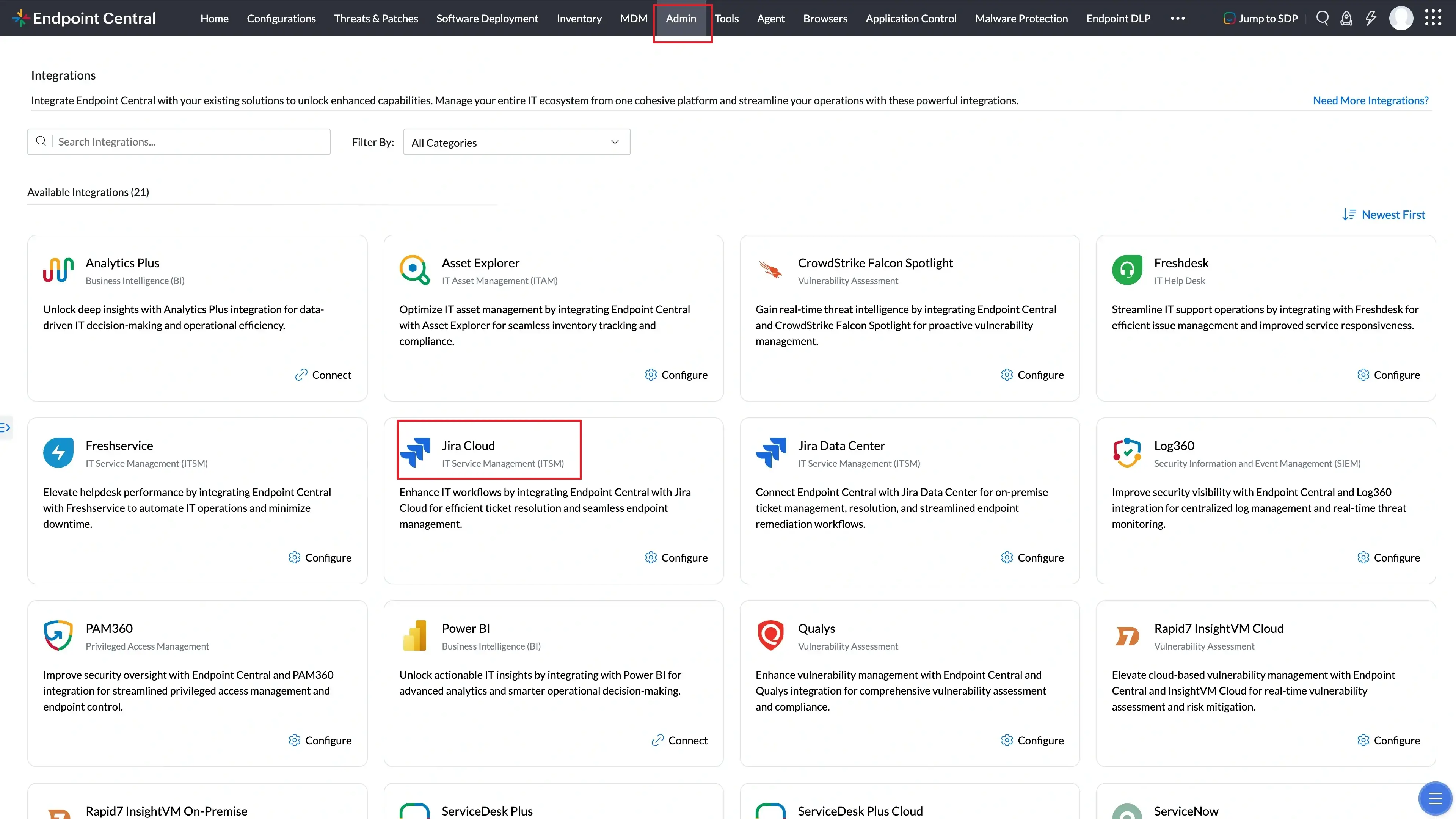Image resolution: width=1456 pixels, height=819 pixels.
Task: Click Configure on CrowdStrike Falcon Spotlight card
Action: 1032,375
